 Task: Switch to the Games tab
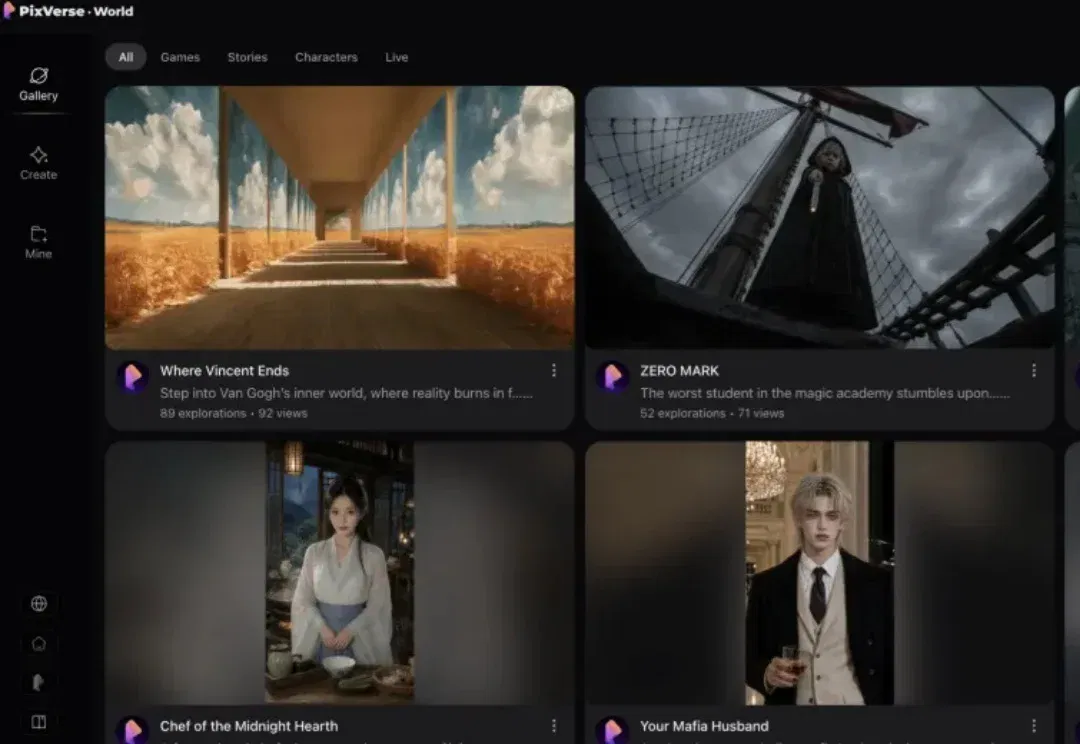pyautogui.click(x=180, y=57)
